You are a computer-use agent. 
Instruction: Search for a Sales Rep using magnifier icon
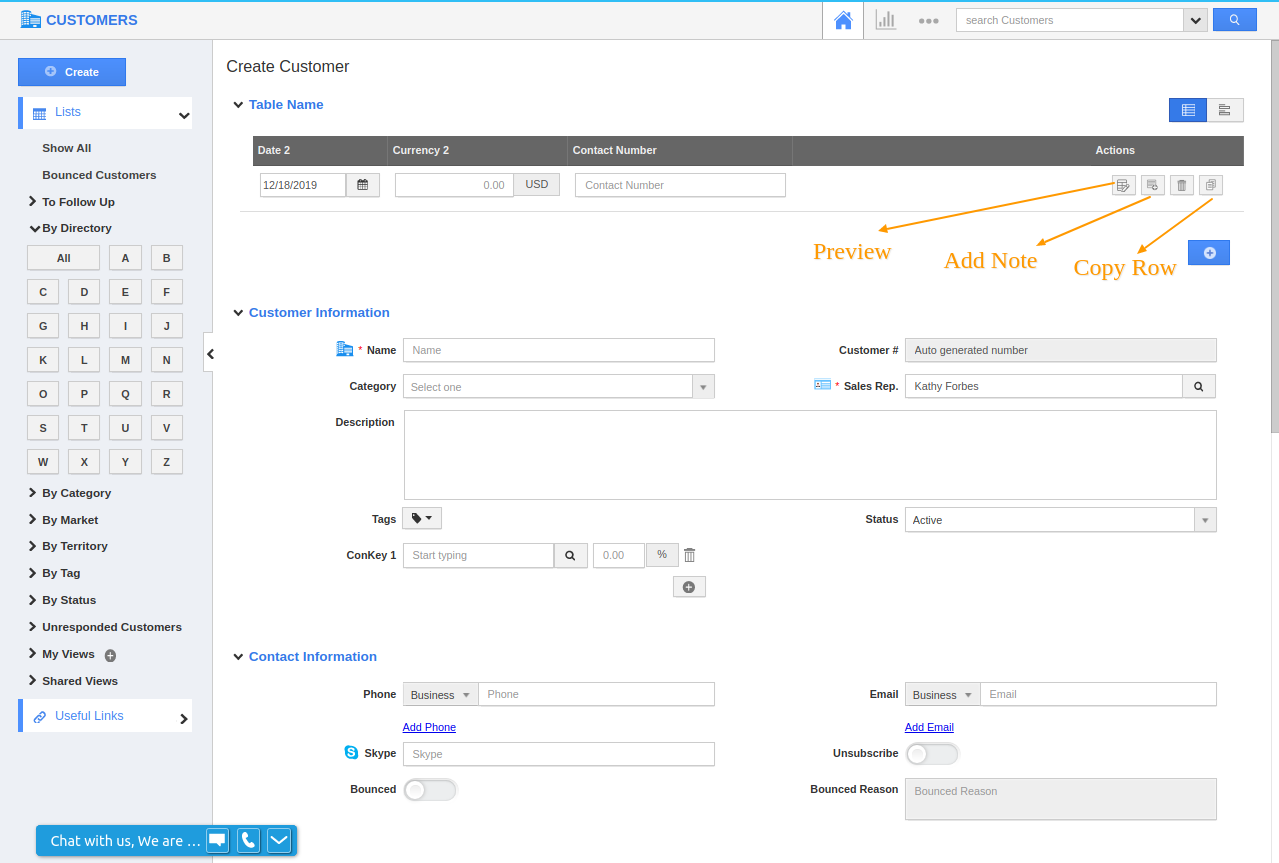(1198, 385)
